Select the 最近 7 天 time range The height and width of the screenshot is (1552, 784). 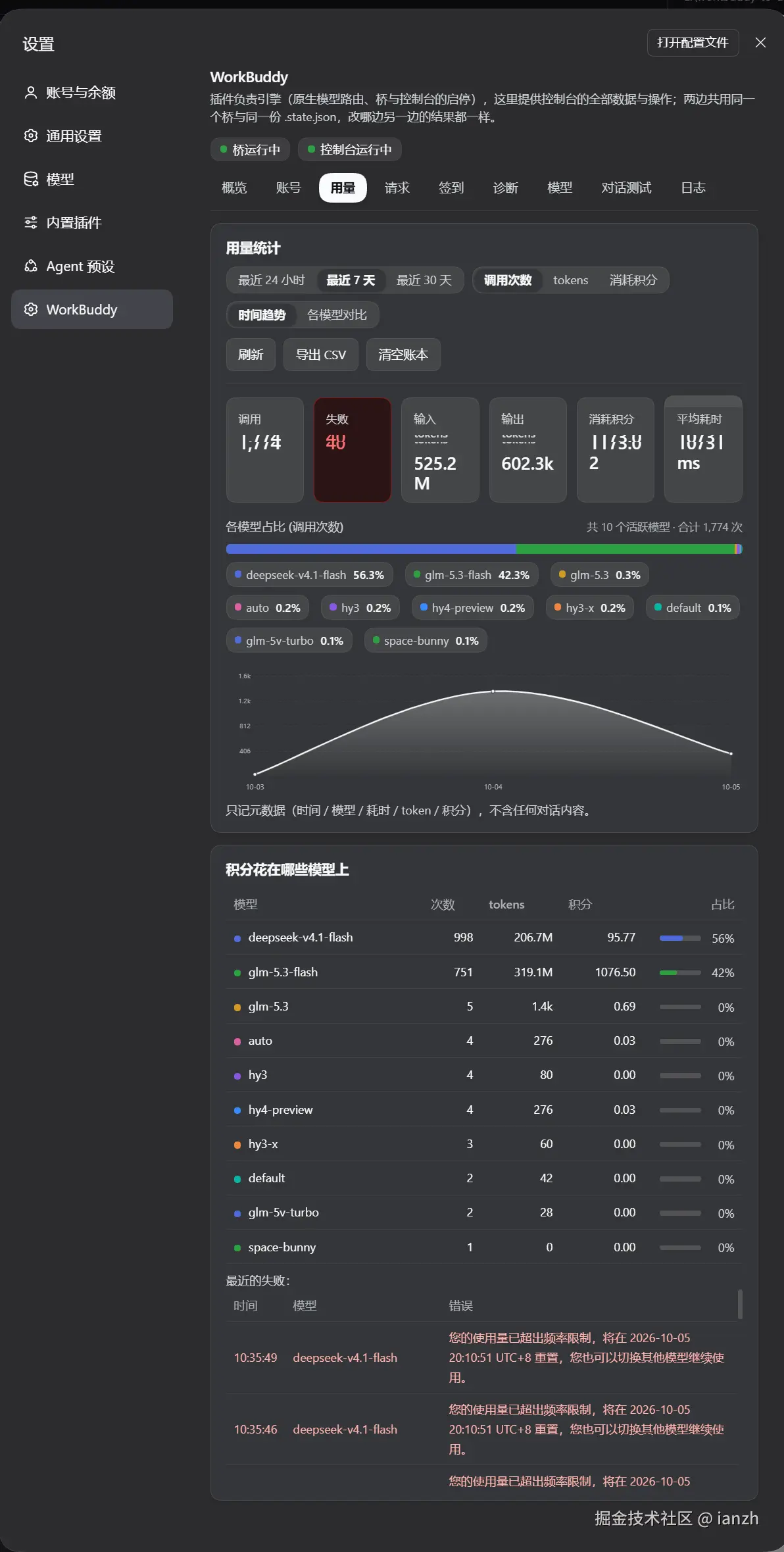pyautogui.click(x=351, y=280)
